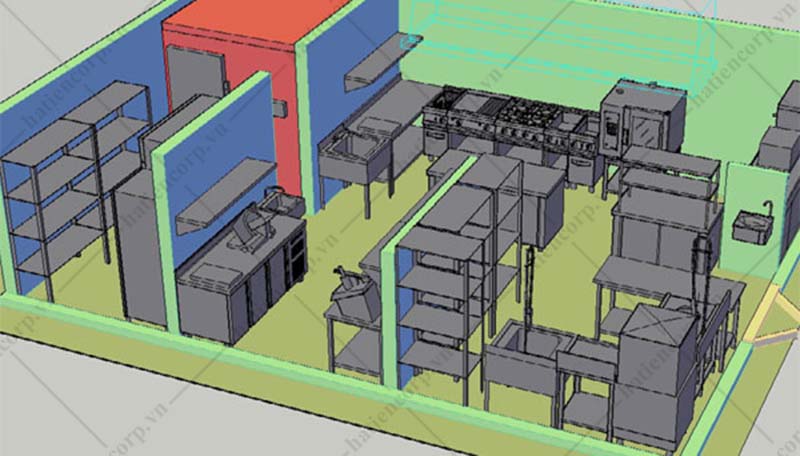The width and height of the screenshot is (800, 456).
Task: Select the wall-mounted hand sink on right wall
Action: (753, 224)
